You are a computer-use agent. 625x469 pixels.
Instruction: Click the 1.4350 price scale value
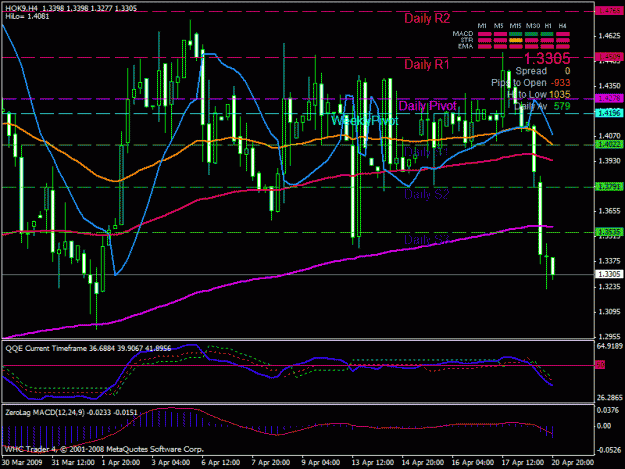click(x=609, y=86)
